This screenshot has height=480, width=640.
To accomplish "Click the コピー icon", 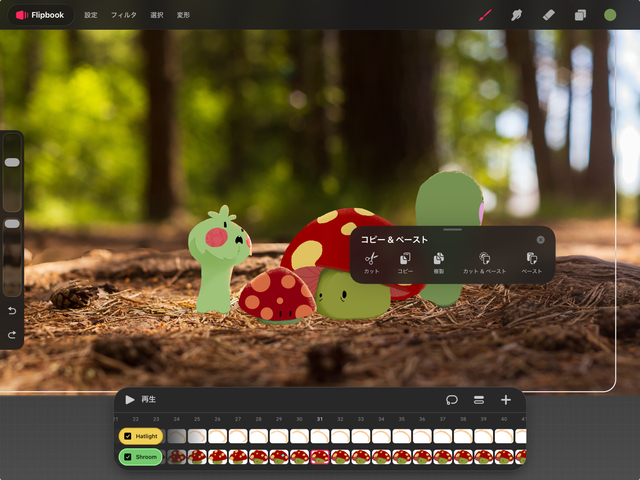I will (405, 258).
